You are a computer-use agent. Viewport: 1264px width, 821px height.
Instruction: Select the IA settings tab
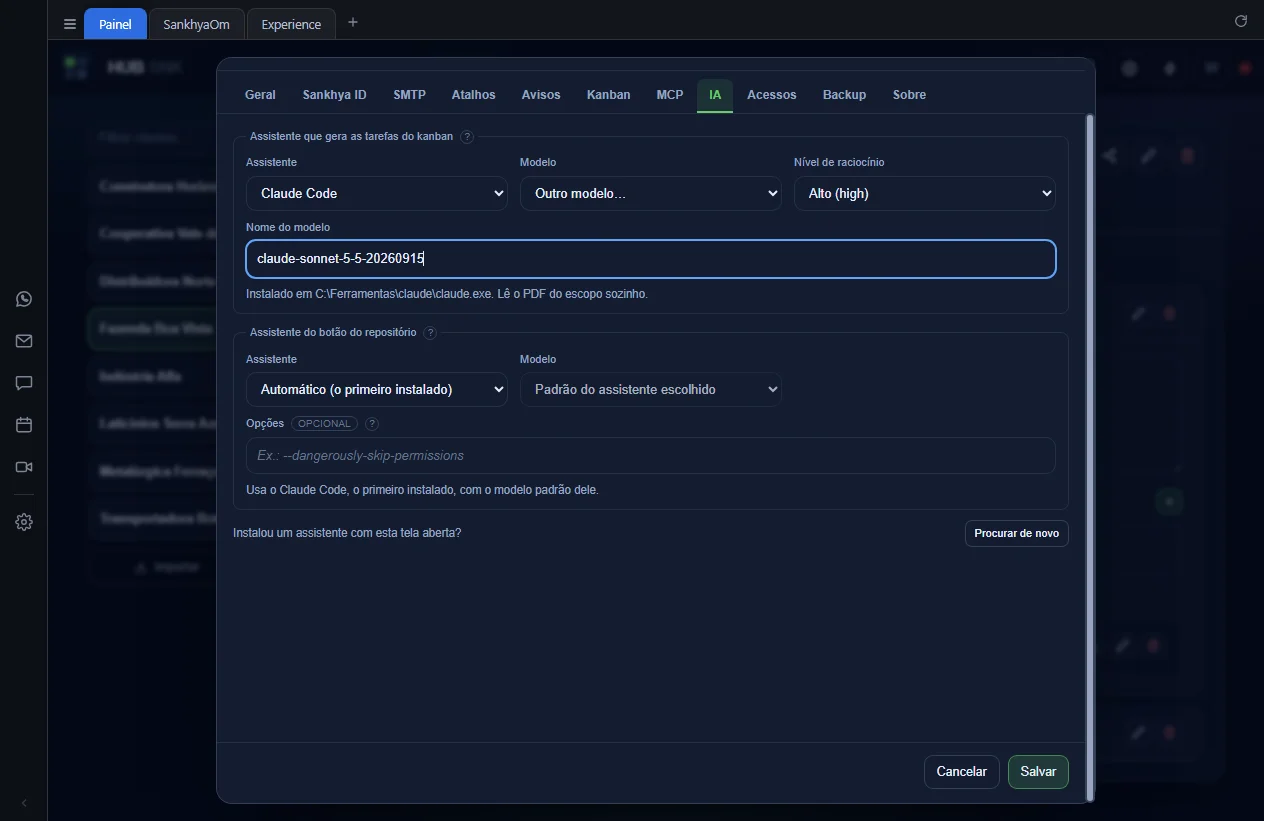coord(715,95)
